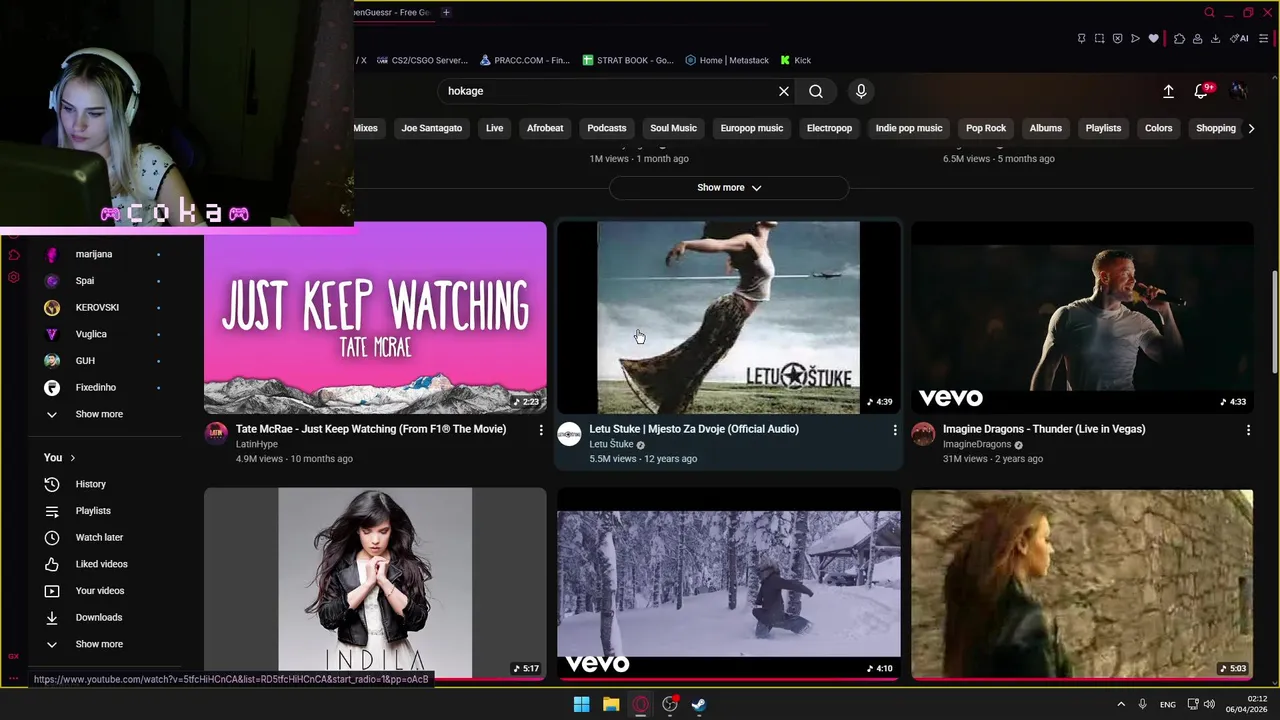Open the Windows Start menu
The image size is (1280, 720).
point(581,705)
